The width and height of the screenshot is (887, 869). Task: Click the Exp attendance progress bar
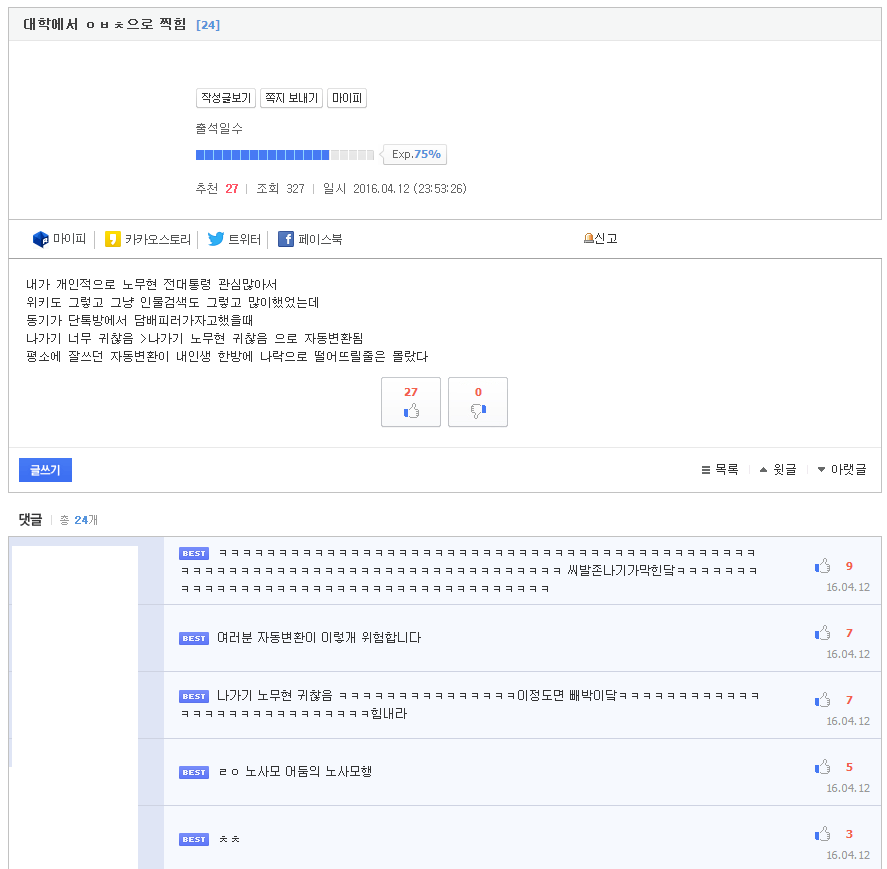284,155
